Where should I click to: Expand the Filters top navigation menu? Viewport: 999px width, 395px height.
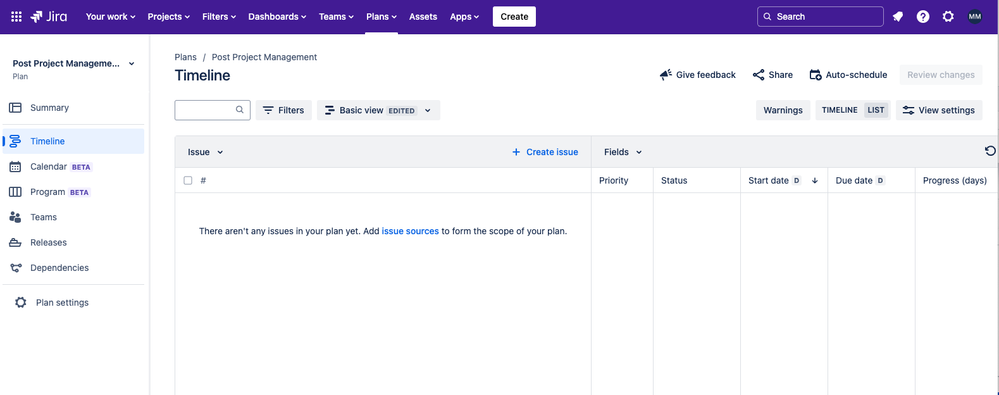(219, 17)
